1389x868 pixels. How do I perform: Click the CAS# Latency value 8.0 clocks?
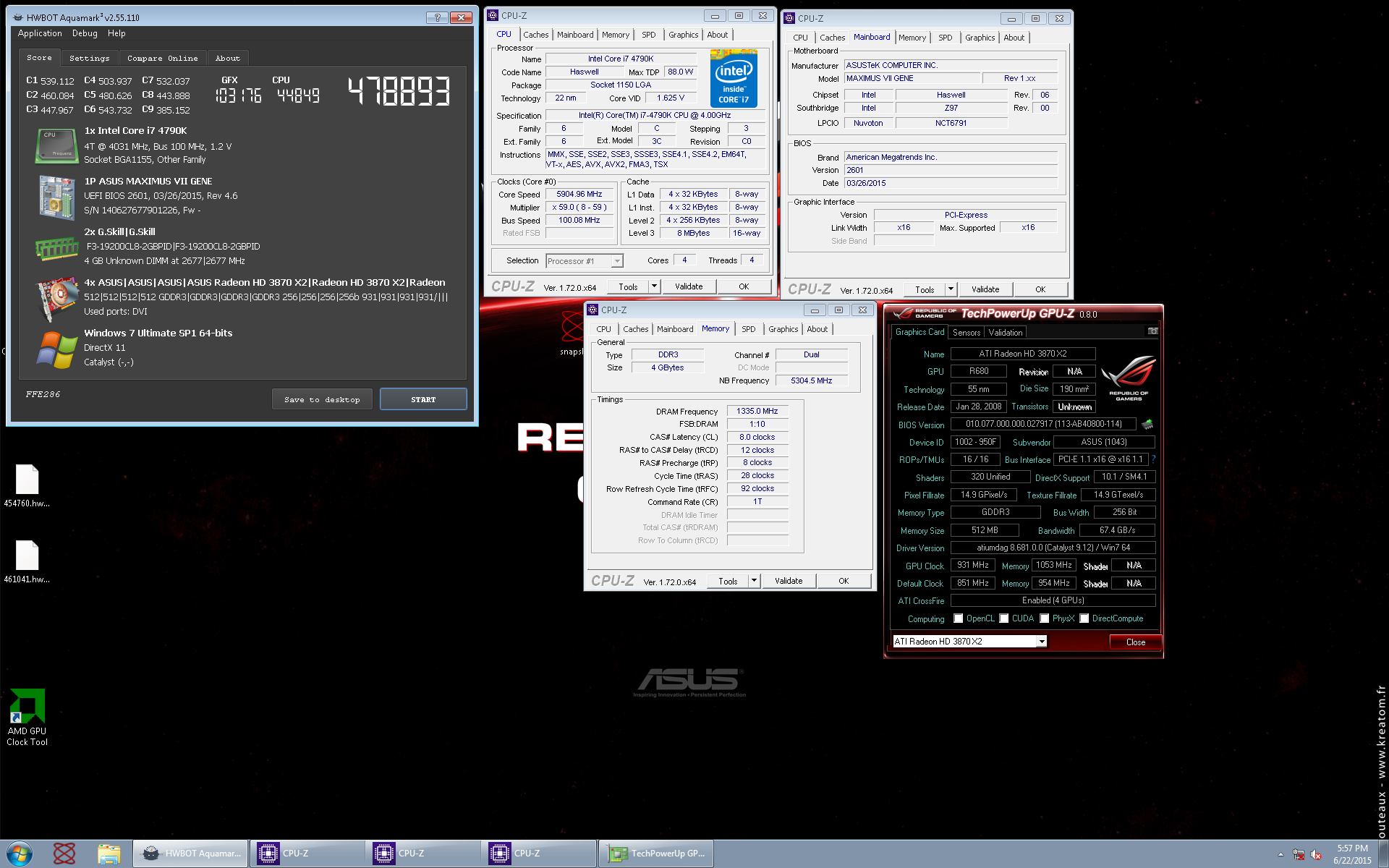(x=757, y=437)
